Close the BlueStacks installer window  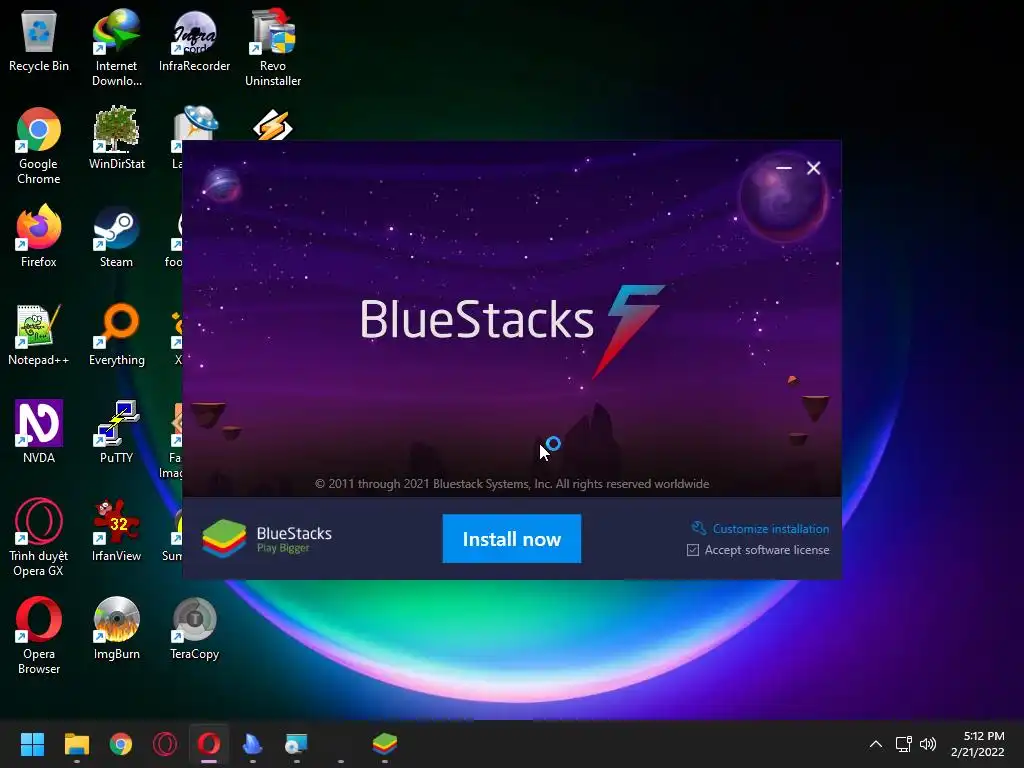(x=814, y=168)
